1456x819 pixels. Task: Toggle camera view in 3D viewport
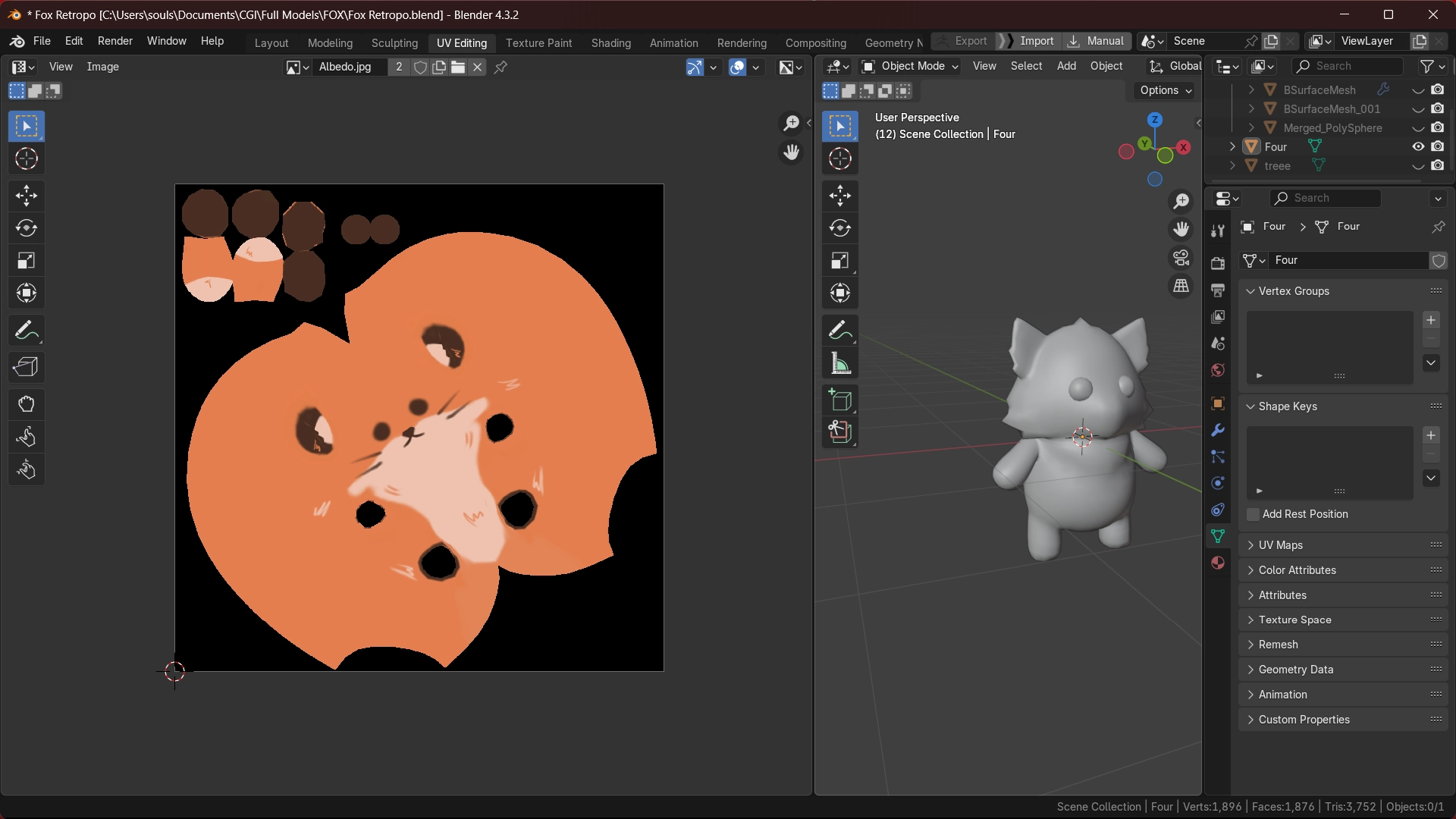(x=1181, y=258)
